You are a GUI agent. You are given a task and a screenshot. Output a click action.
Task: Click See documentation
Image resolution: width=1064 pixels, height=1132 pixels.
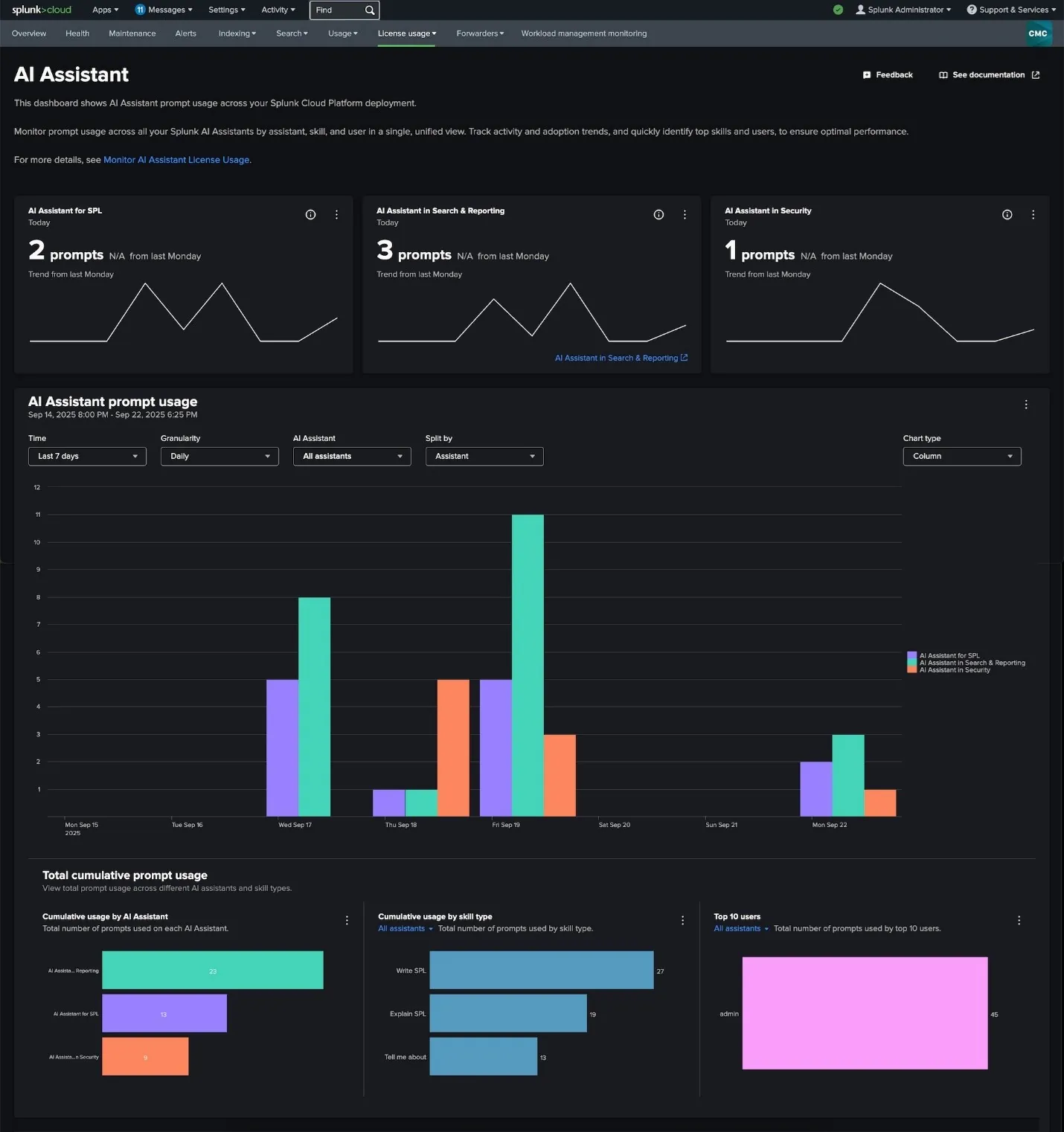[990, 74]
